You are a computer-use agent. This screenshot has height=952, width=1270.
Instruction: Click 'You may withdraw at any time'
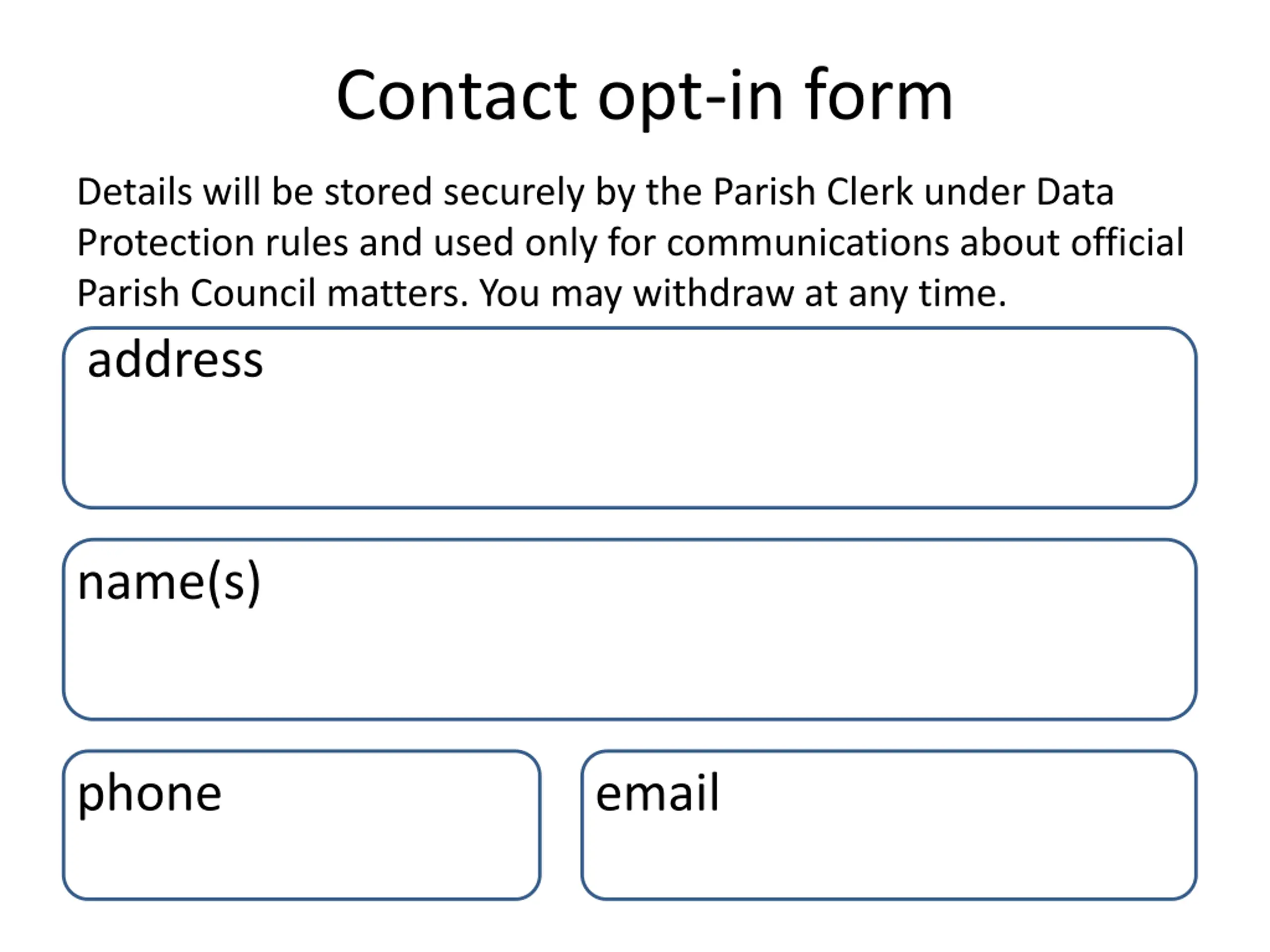tap(743, 295)
